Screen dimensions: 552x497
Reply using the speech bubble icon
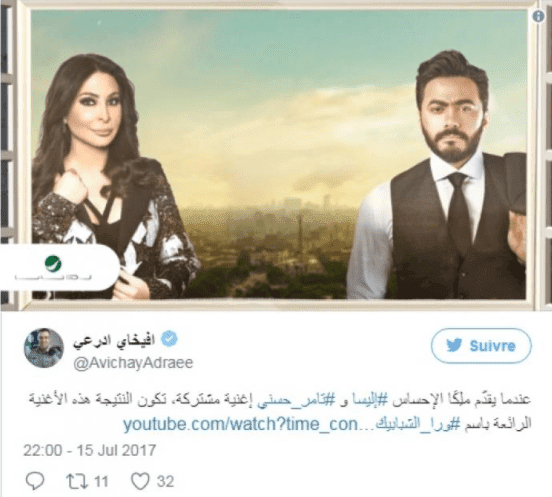coord(35,480)
